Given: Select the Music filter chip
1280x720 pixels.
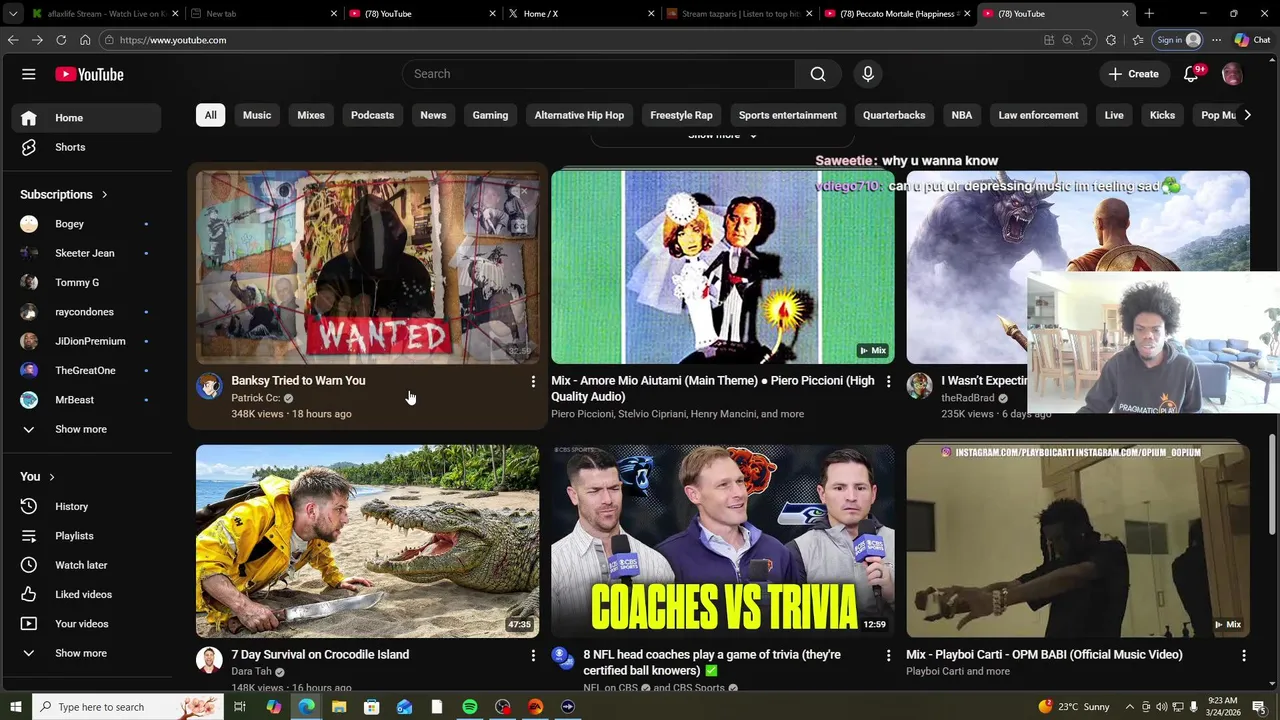Looking at the screenshot, I should click(x=257, y=115).
